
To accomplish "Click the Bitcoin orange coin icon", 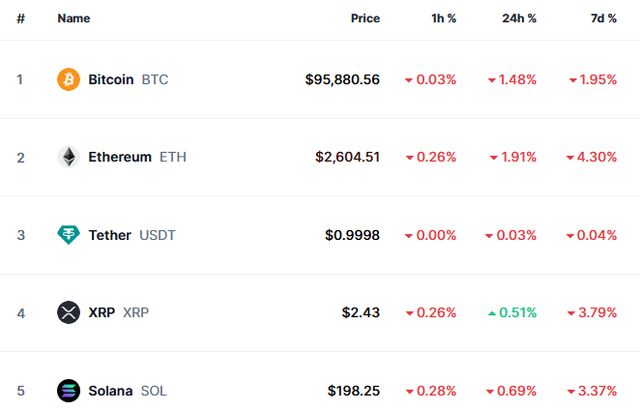I will (x=68, y=79).
